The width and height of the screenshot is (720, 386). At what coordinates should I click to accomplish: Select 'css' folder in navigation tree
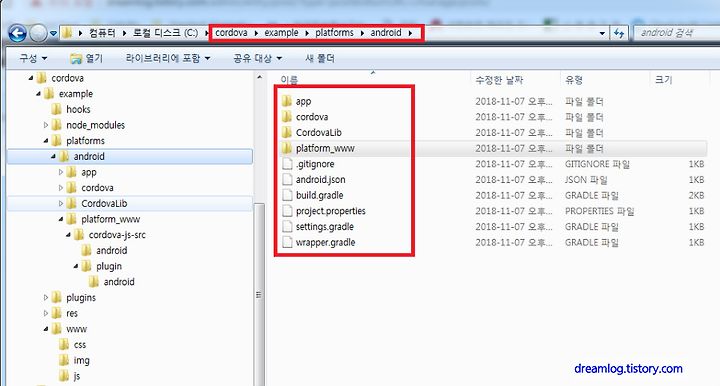point(73,345)
